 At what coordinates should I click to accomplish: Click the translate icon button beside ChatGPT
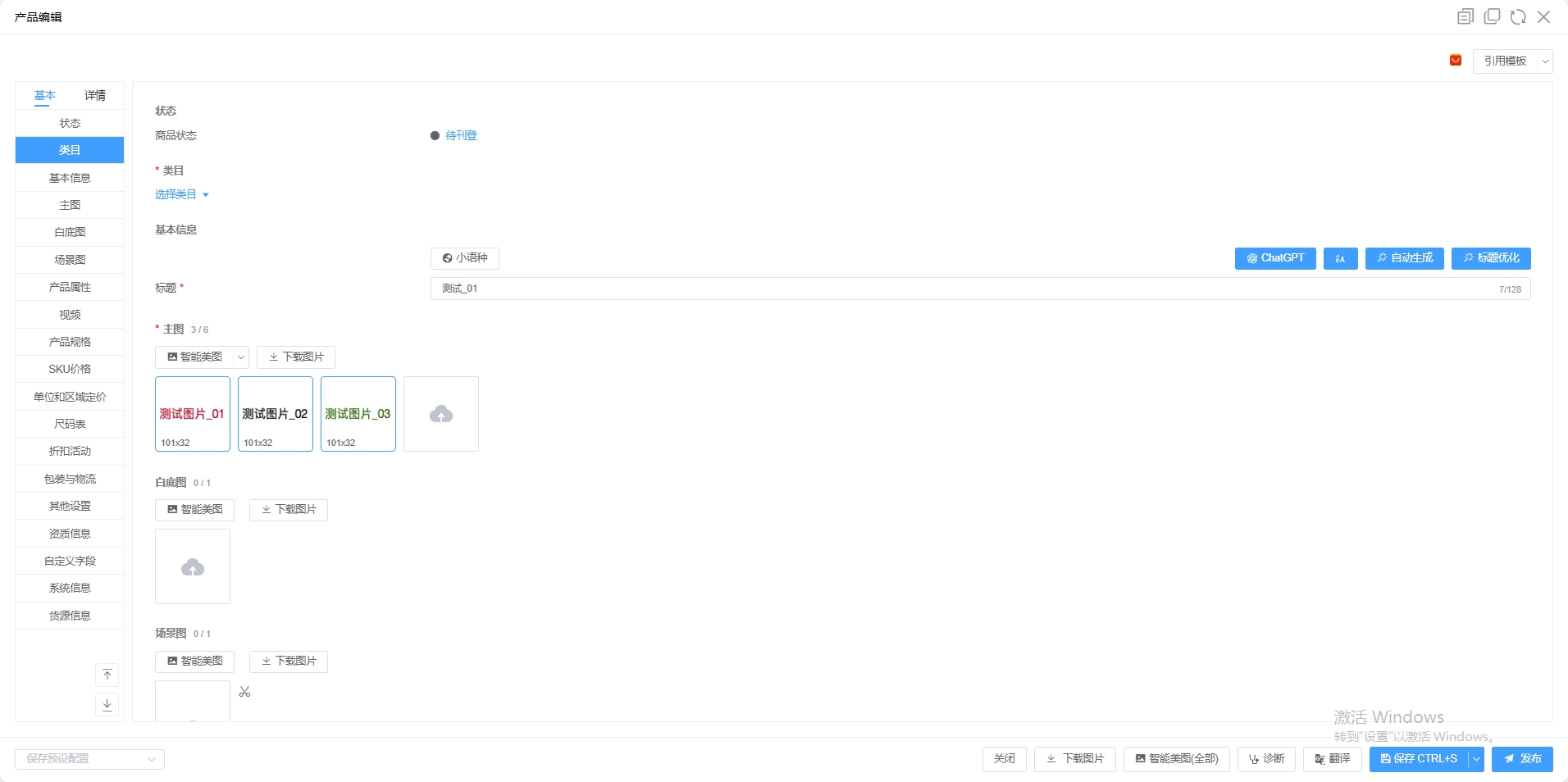coord(1340,258)
